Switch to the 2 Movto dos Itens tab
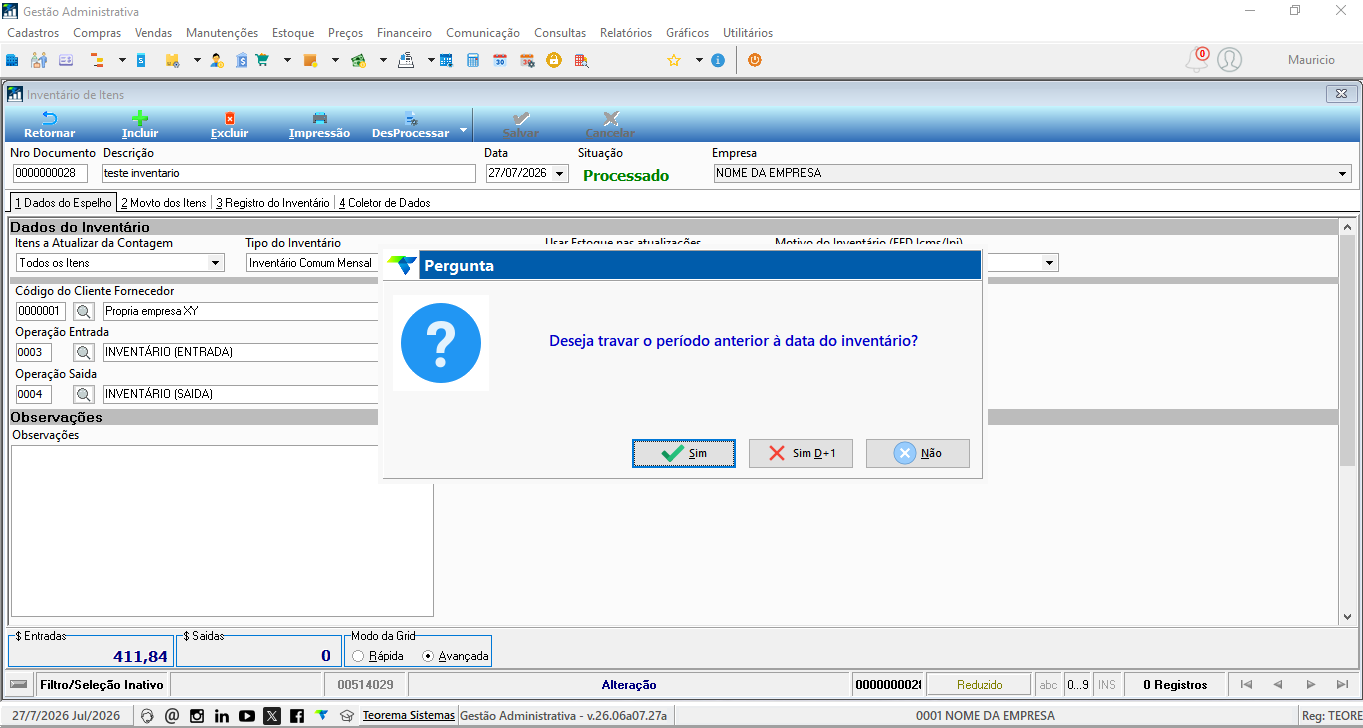 164,203
